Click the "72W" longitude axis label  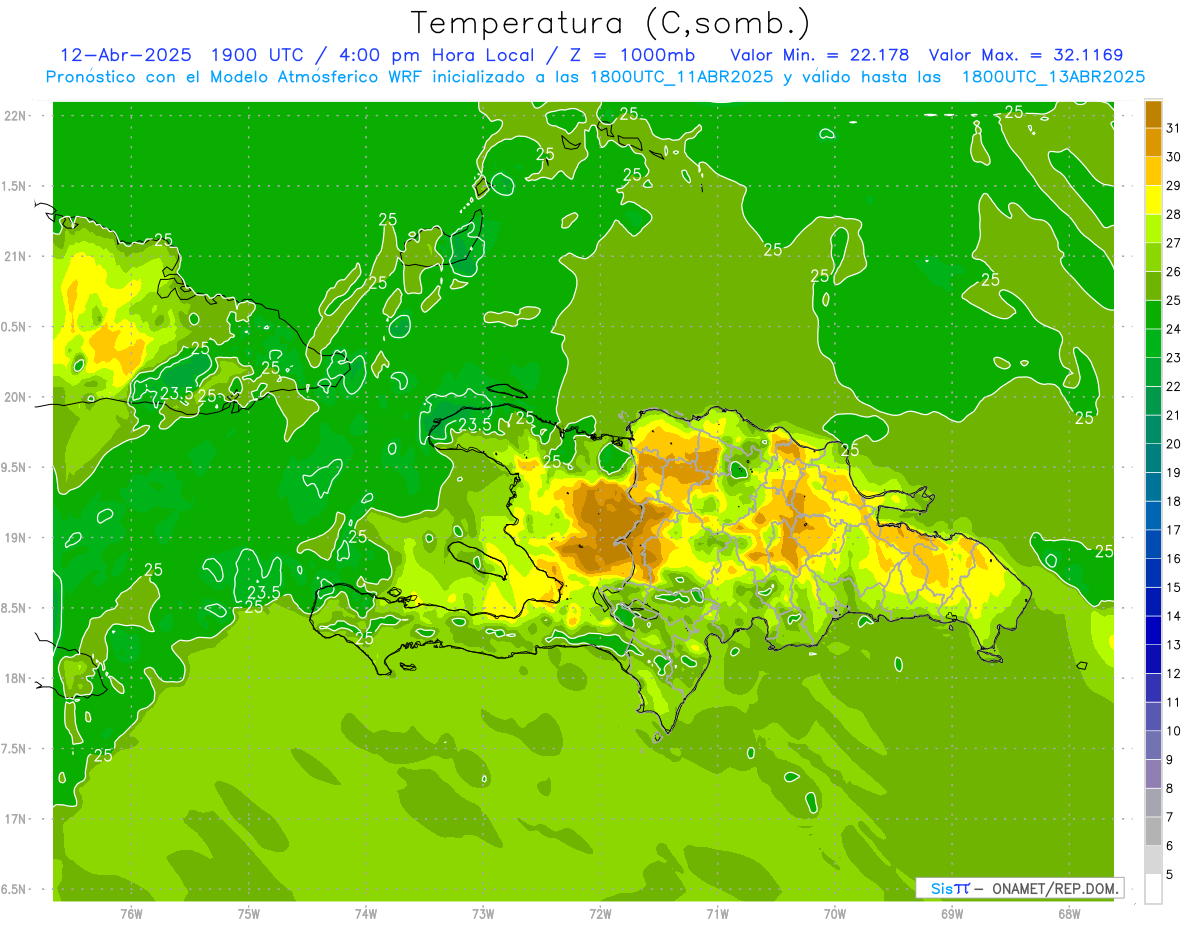coord(600,914)
